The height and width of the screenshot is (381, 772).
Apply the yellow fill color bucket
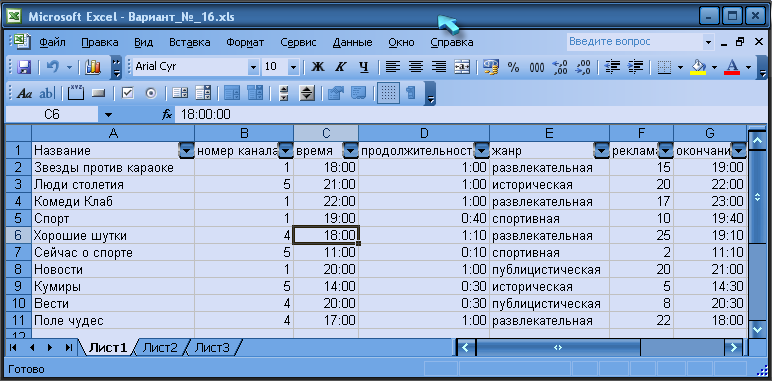(698, 67)
